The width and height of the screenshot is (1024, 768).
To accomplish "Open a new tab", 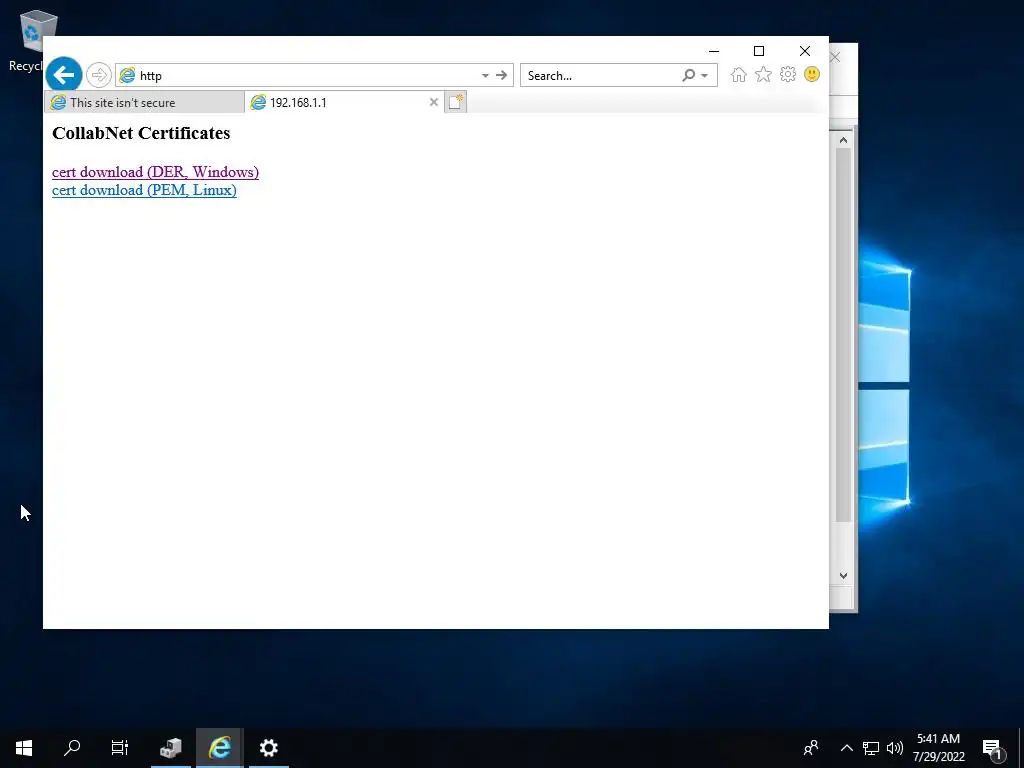I will click(x=456, y=102).
